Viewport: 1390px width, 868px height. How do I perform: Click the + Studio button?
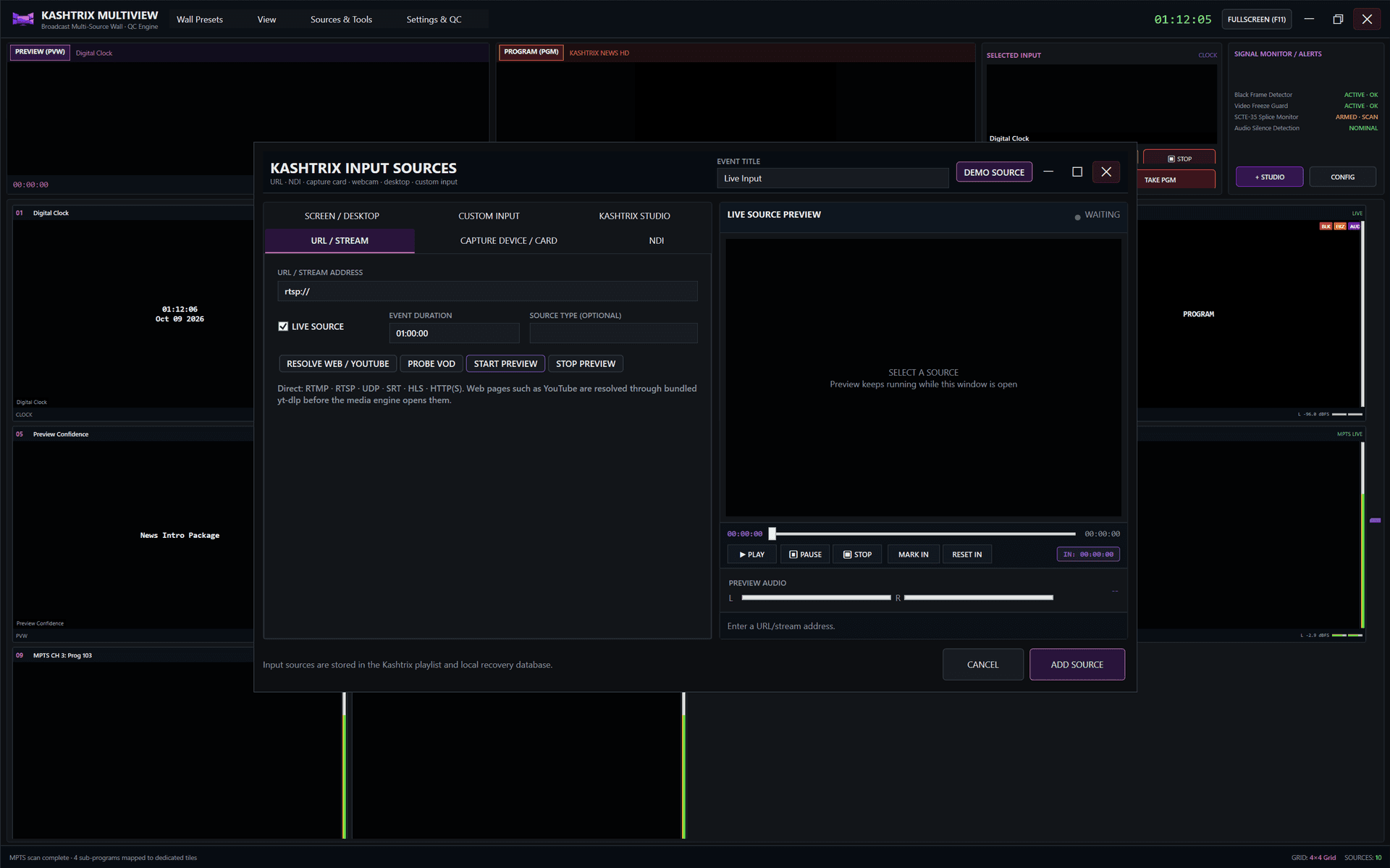[1269, 177]
